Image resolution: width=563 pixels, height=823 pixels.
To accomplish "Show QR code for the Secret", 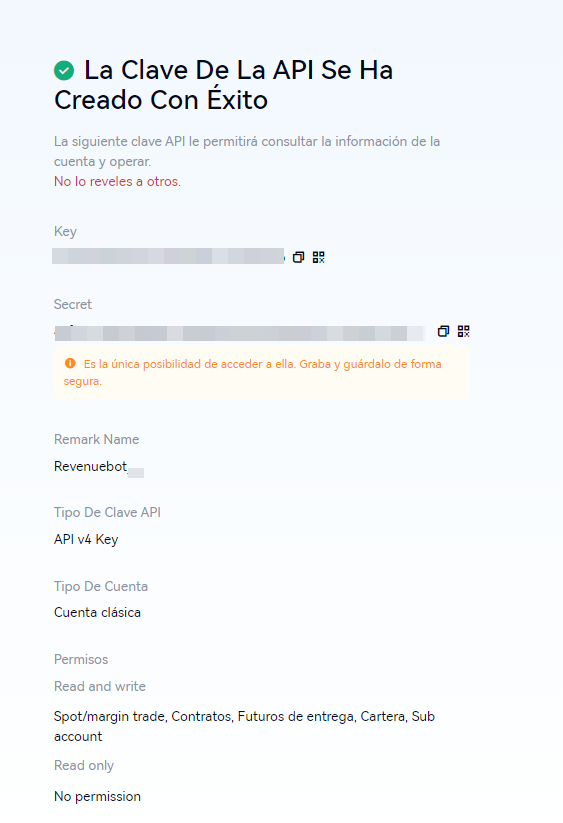I will pyautogui.click(x=463, y=331).
